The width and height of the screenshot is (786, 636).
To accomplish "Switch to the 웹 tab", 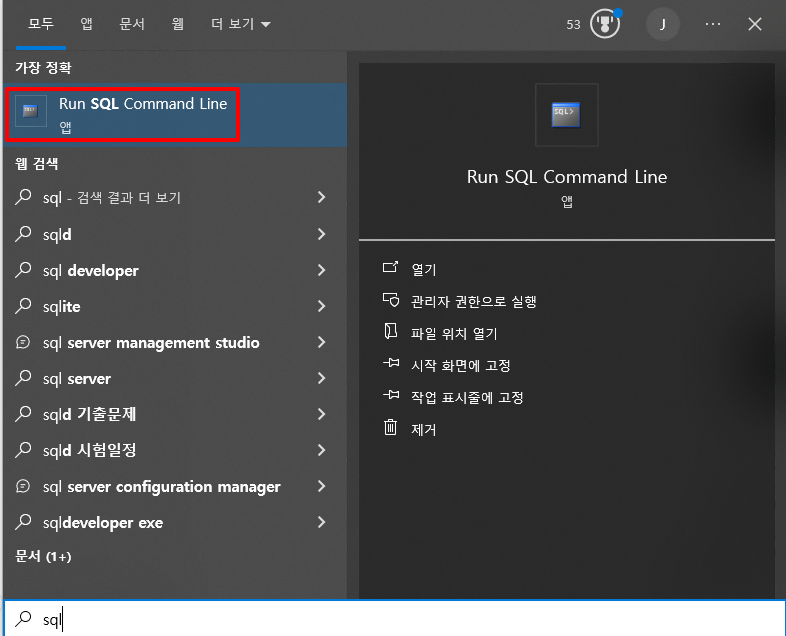I will 177,24.
